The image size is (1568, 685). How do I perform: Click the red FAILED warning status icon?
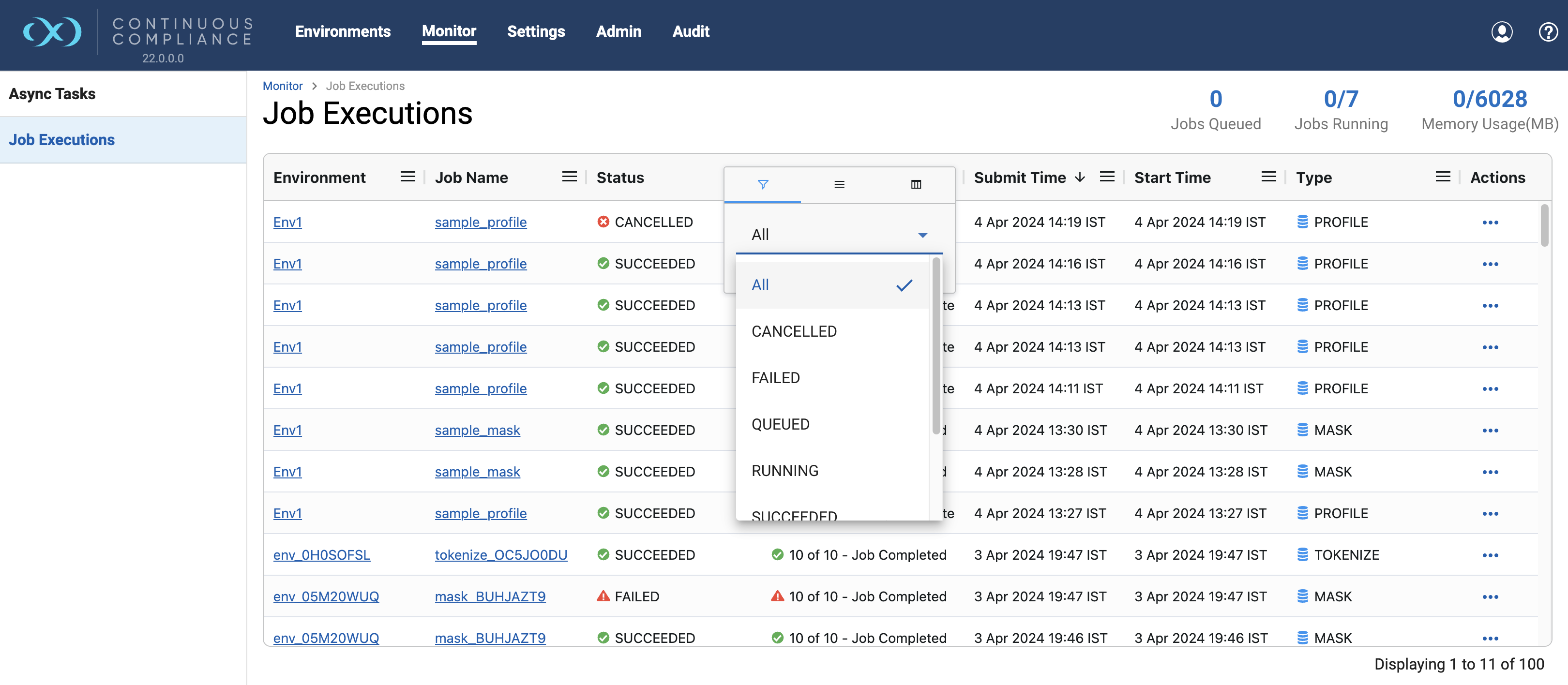[603, 596]
